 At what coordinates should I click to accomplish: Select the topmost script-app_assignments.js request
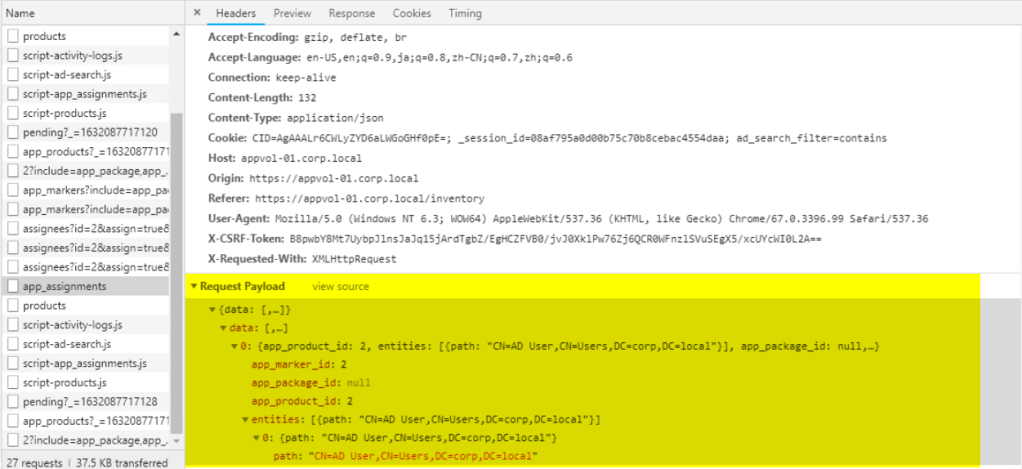[x=85, y=94]
